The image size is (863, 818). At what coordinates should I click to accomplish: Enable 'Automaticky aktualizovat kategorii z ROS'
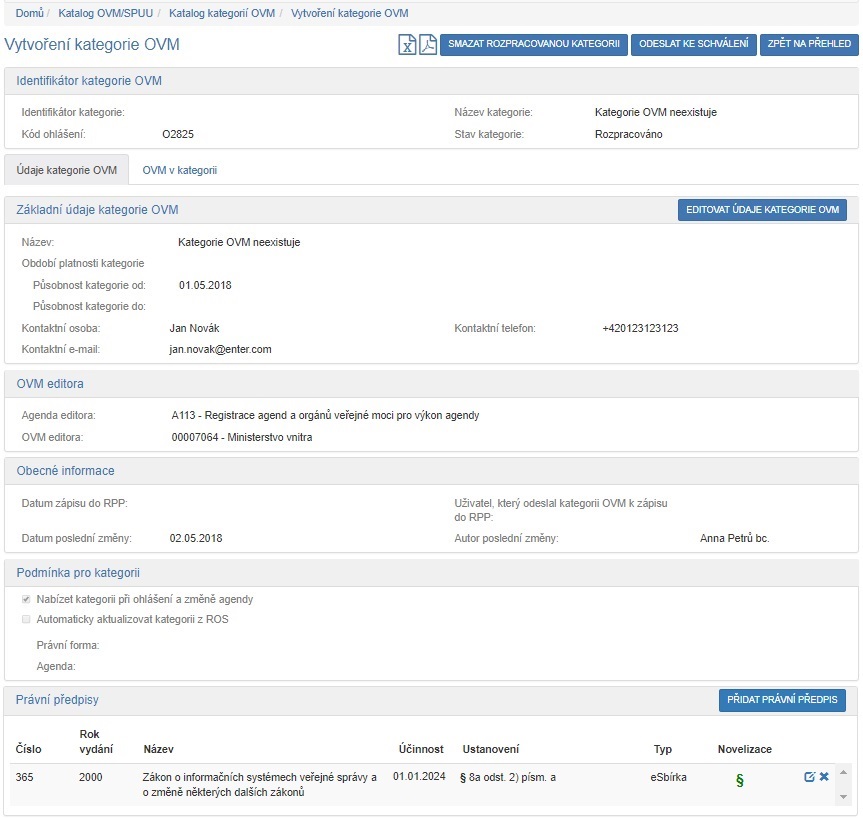[27, 620]
